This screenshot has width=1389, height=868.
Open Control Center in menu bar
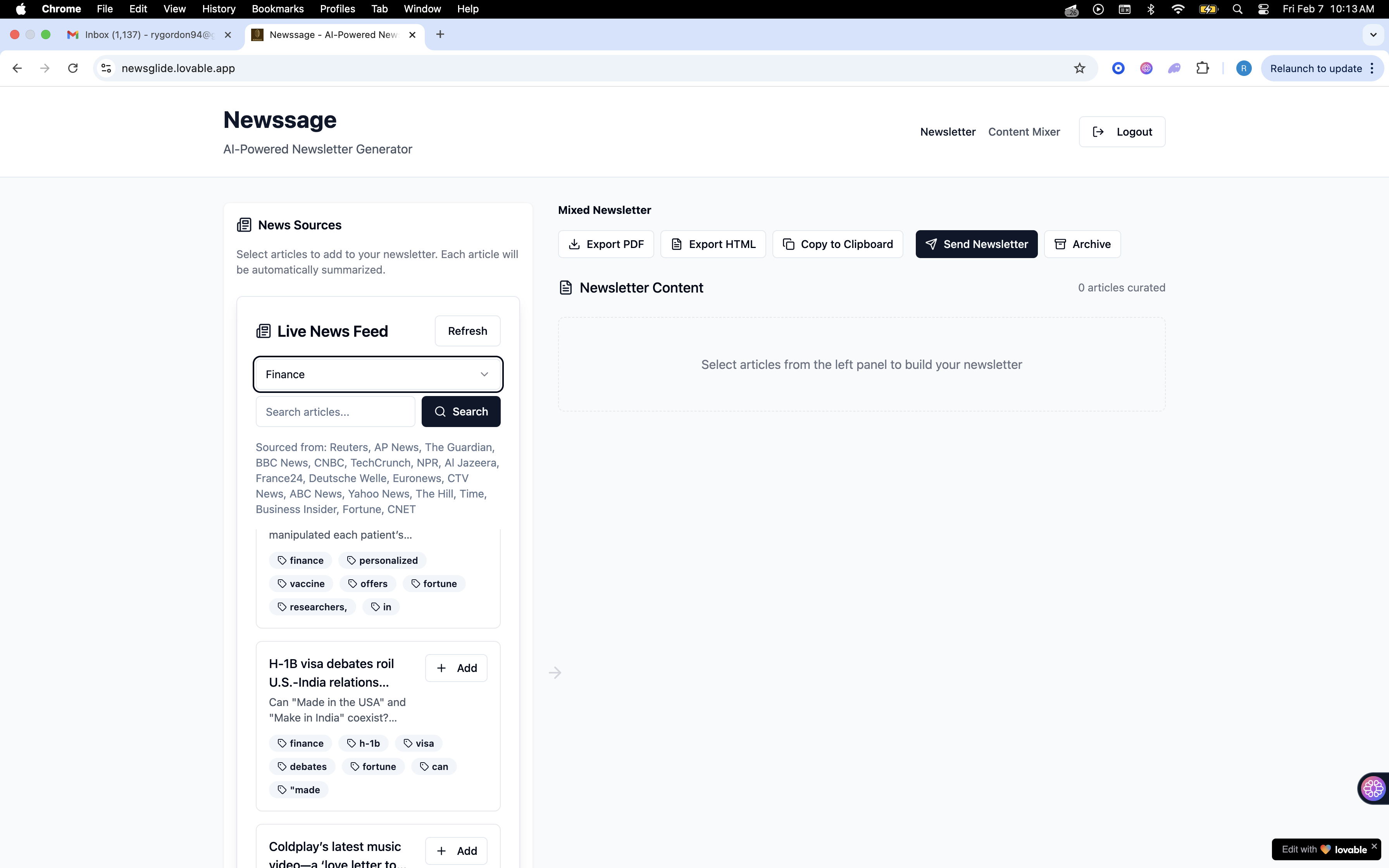(x=1263, y=9)
